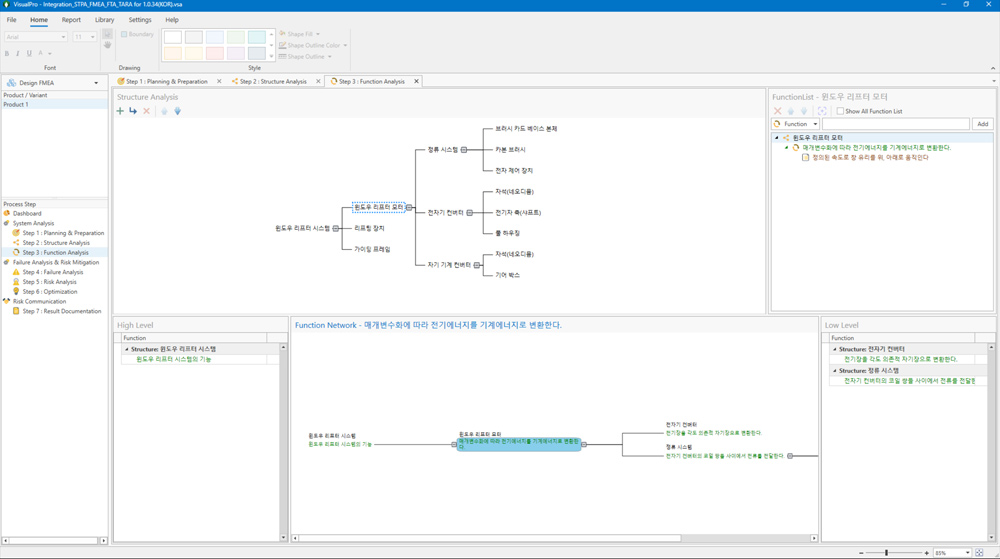Select the hand pan tool in Drawing group
Screen dimensions: 1000x559
coord(107,45)
